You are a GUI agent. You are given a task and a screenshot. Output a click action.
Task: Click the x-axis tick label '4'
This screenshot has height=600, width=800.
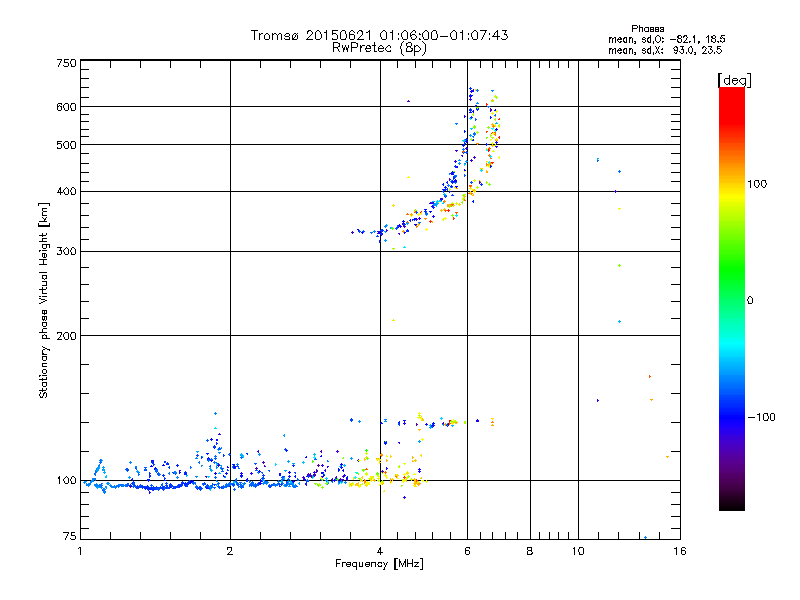tap(380, 552)
